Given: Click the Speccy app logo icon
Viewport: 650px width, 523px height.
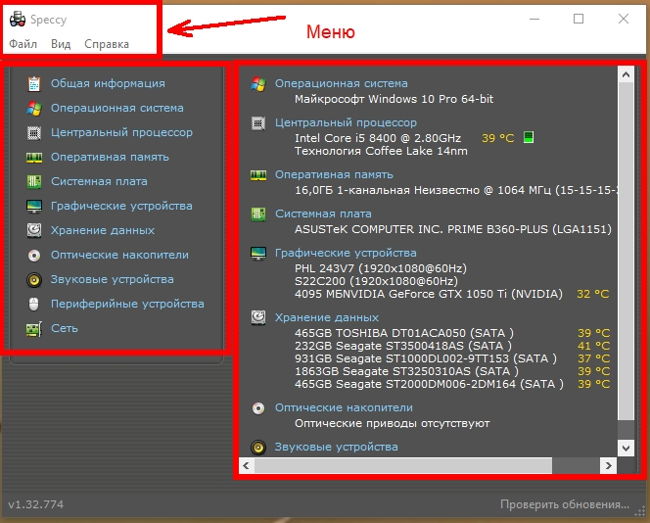Looking at the screenshot, I should point(17,19).
